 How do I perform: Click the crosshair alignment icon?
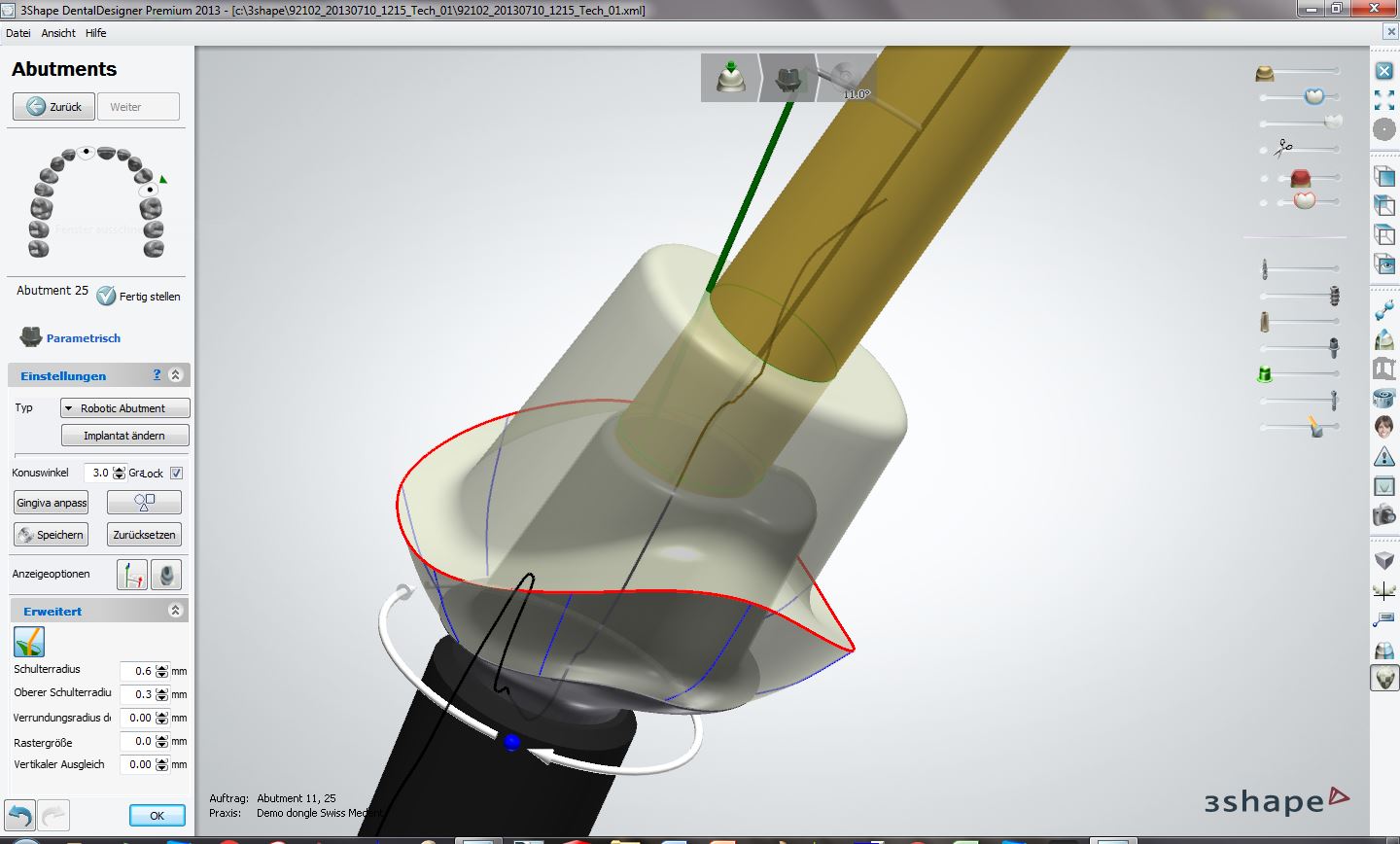[1384, 589]
